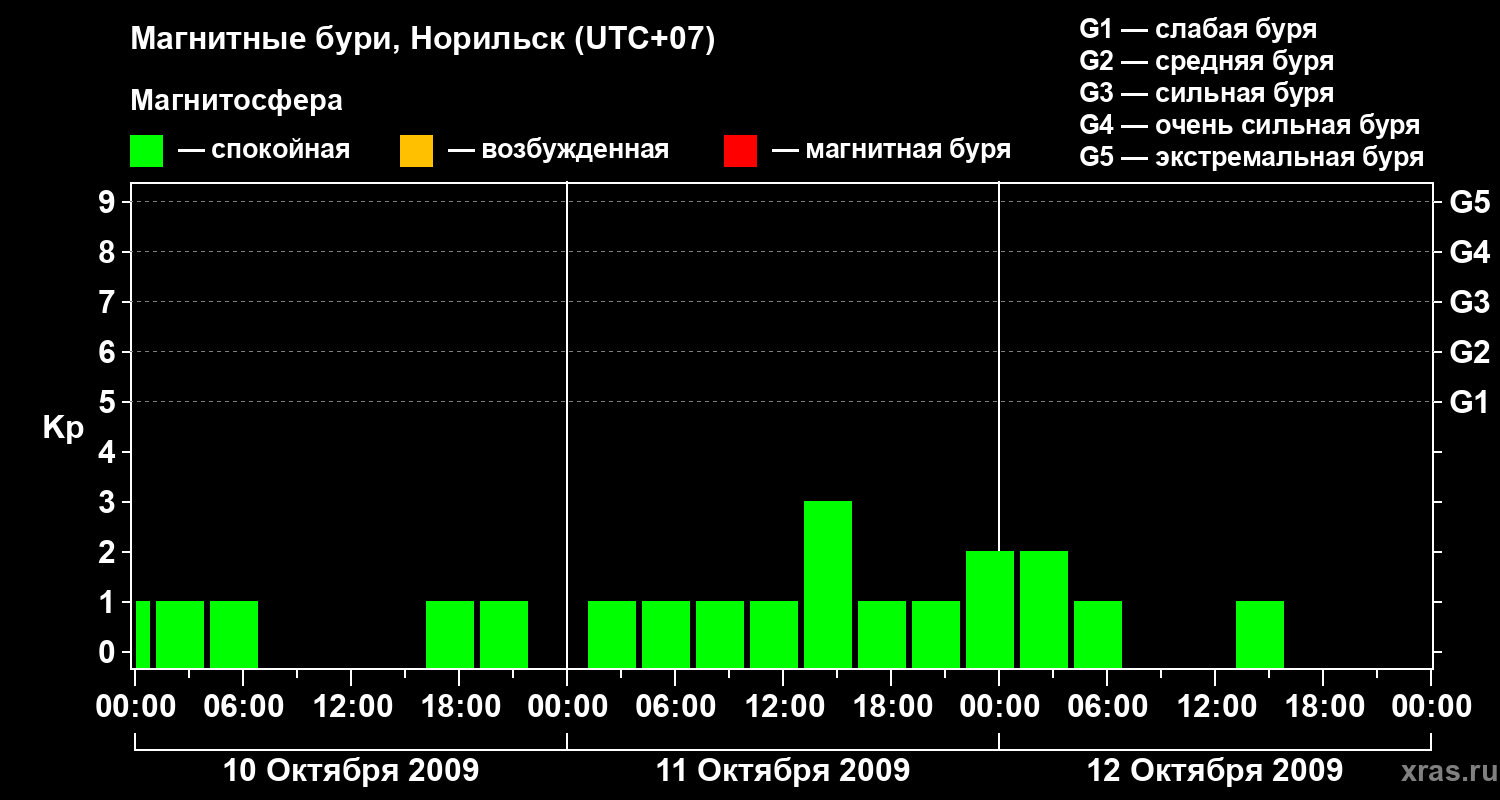Screen dimensions: 1500x800
Task: Click the orange 'возбужденная' legend swatch
Action: tap(416, 151)
